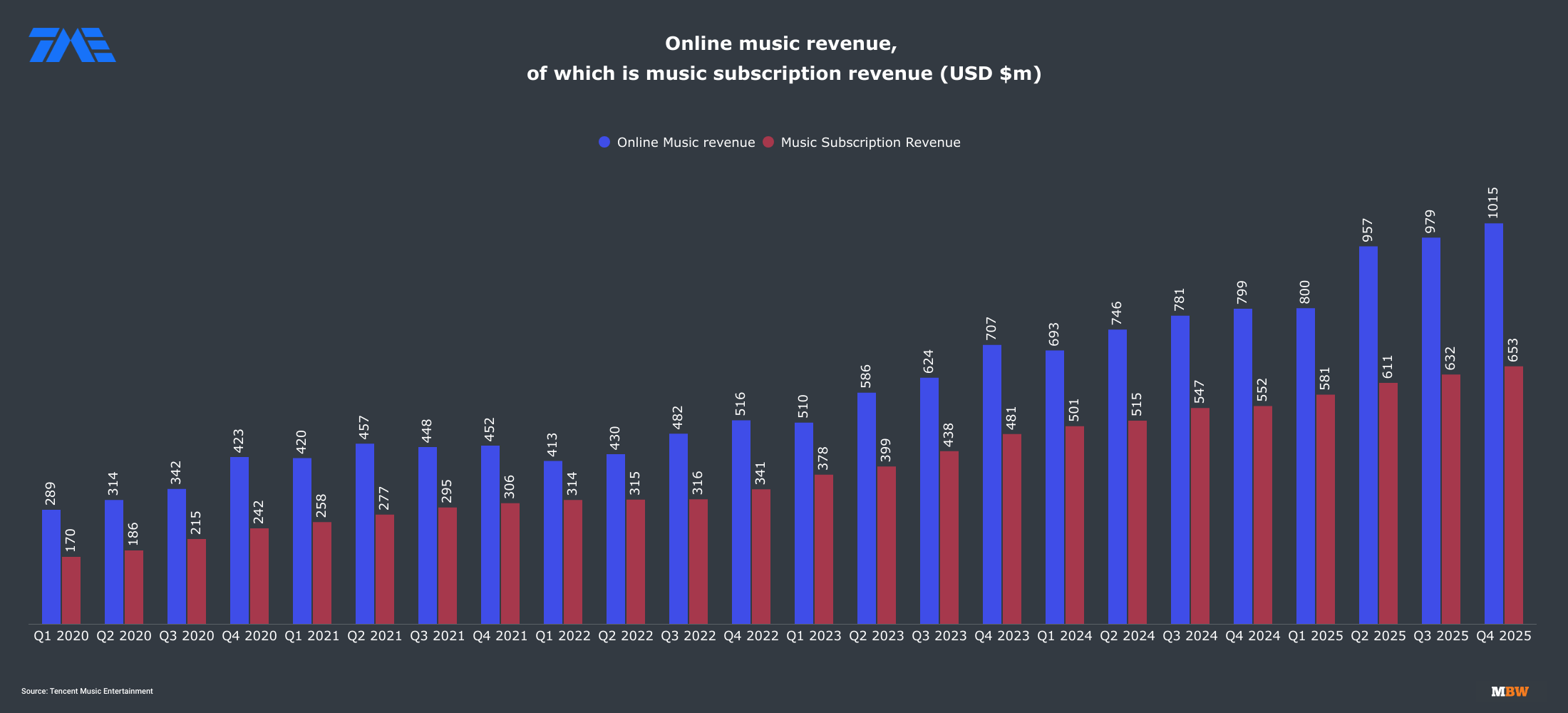1568x713 pixels.
Task: Click the MBW logo in the corner
Action: (x=1510, y=692)
